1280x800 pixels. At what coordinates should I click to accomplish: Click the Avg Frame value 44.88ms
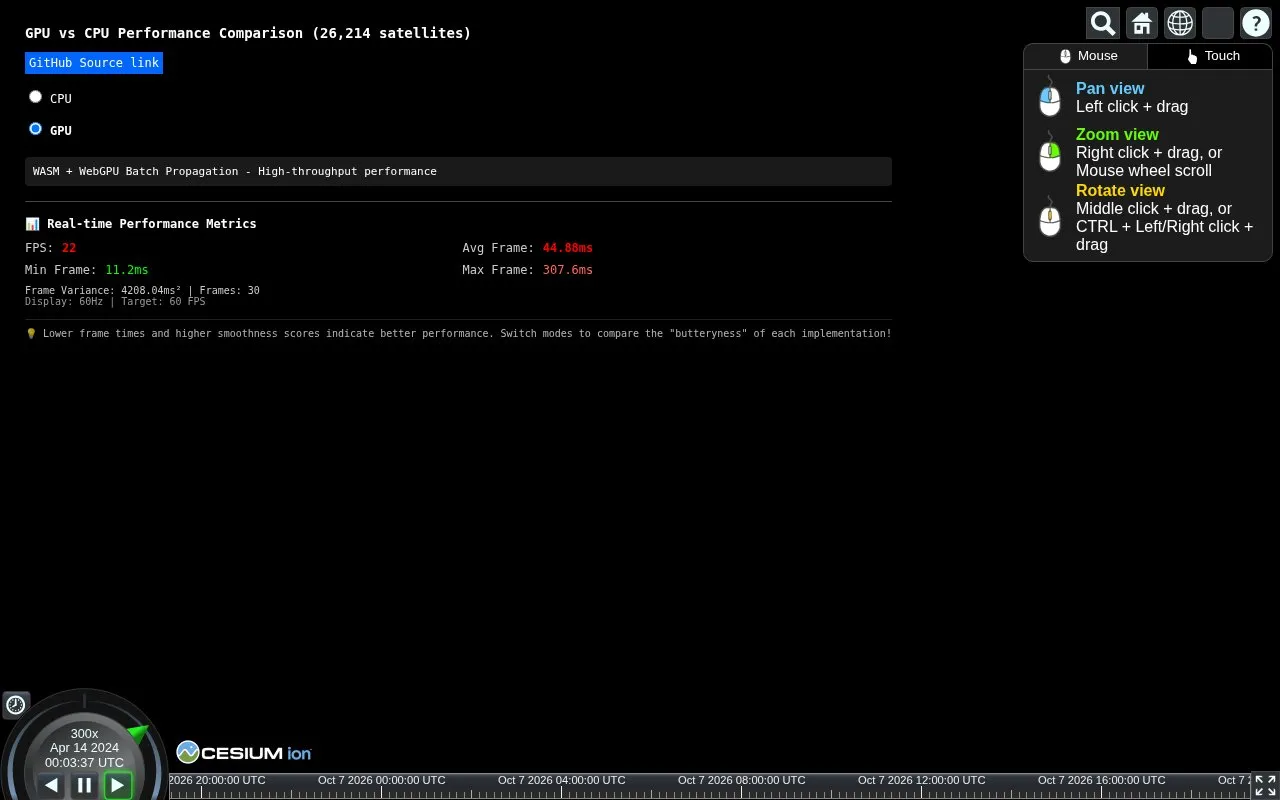(568, 248)
